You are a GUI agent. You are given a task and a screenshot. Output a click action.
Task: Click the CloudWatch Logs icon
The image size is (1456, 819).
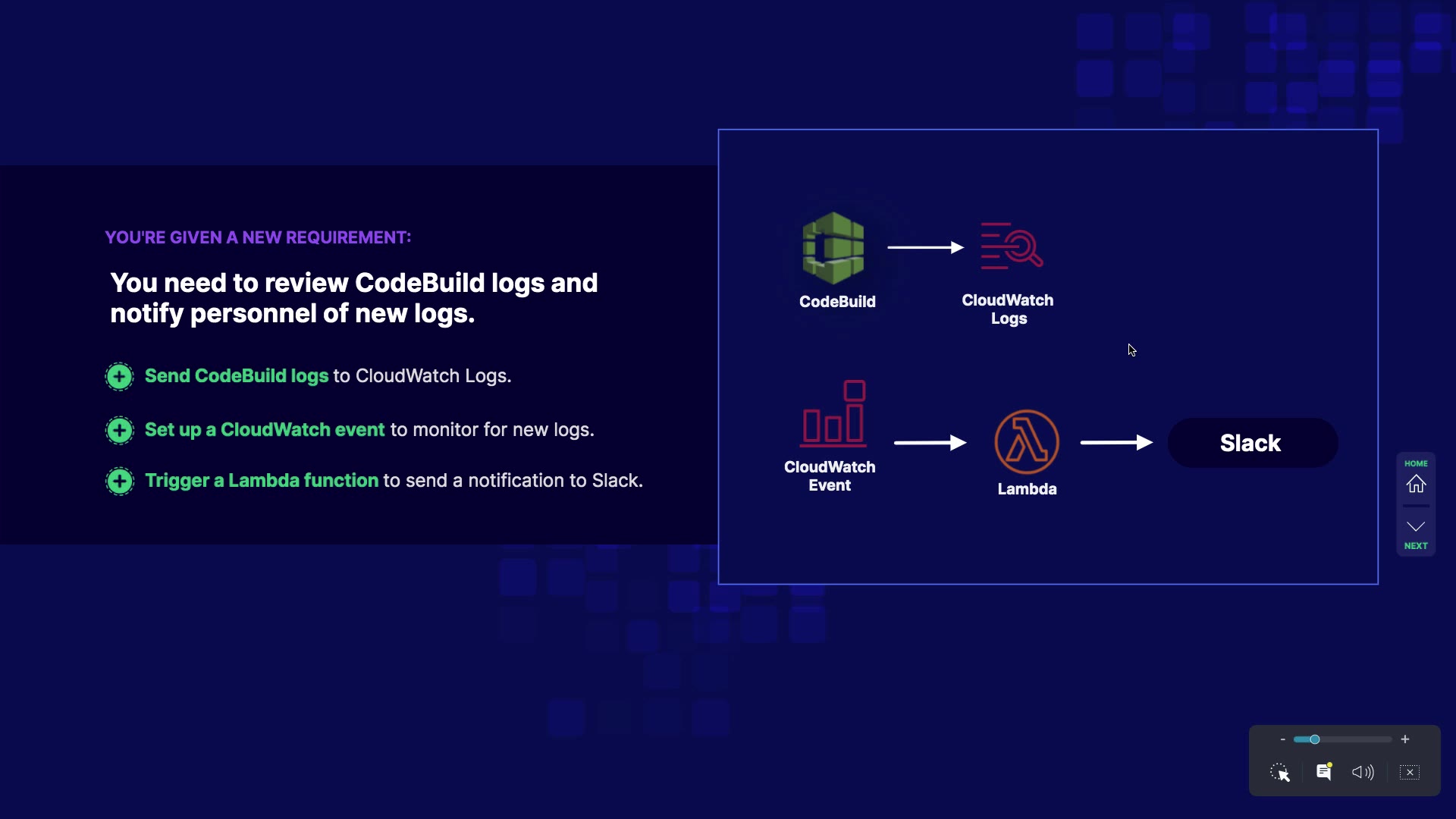click(1011, 246)
